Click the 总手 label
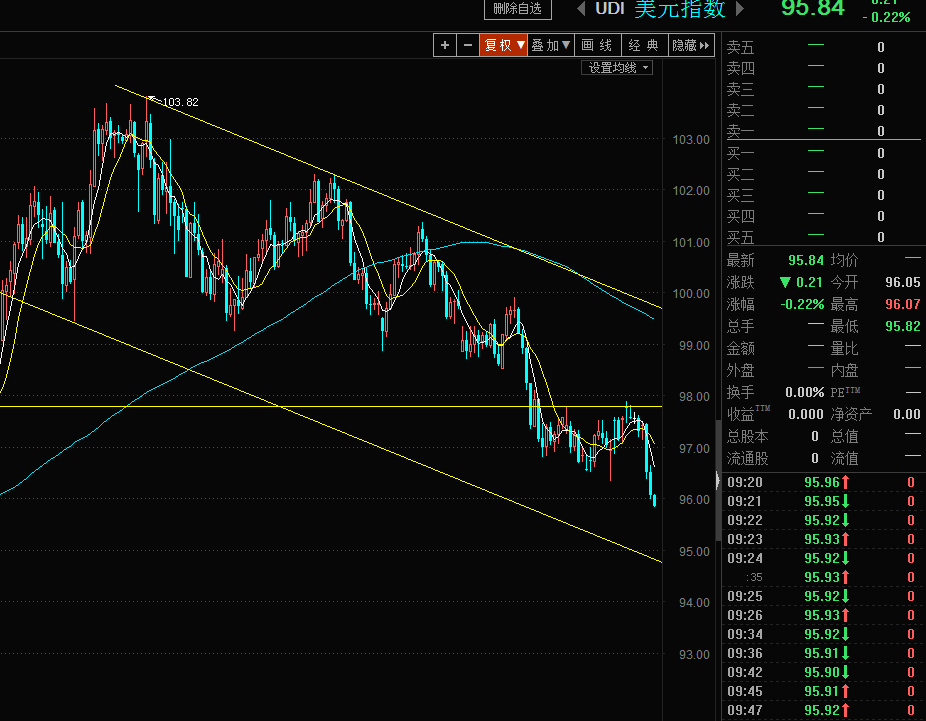926x721 pixels. (x=741, y=327)
